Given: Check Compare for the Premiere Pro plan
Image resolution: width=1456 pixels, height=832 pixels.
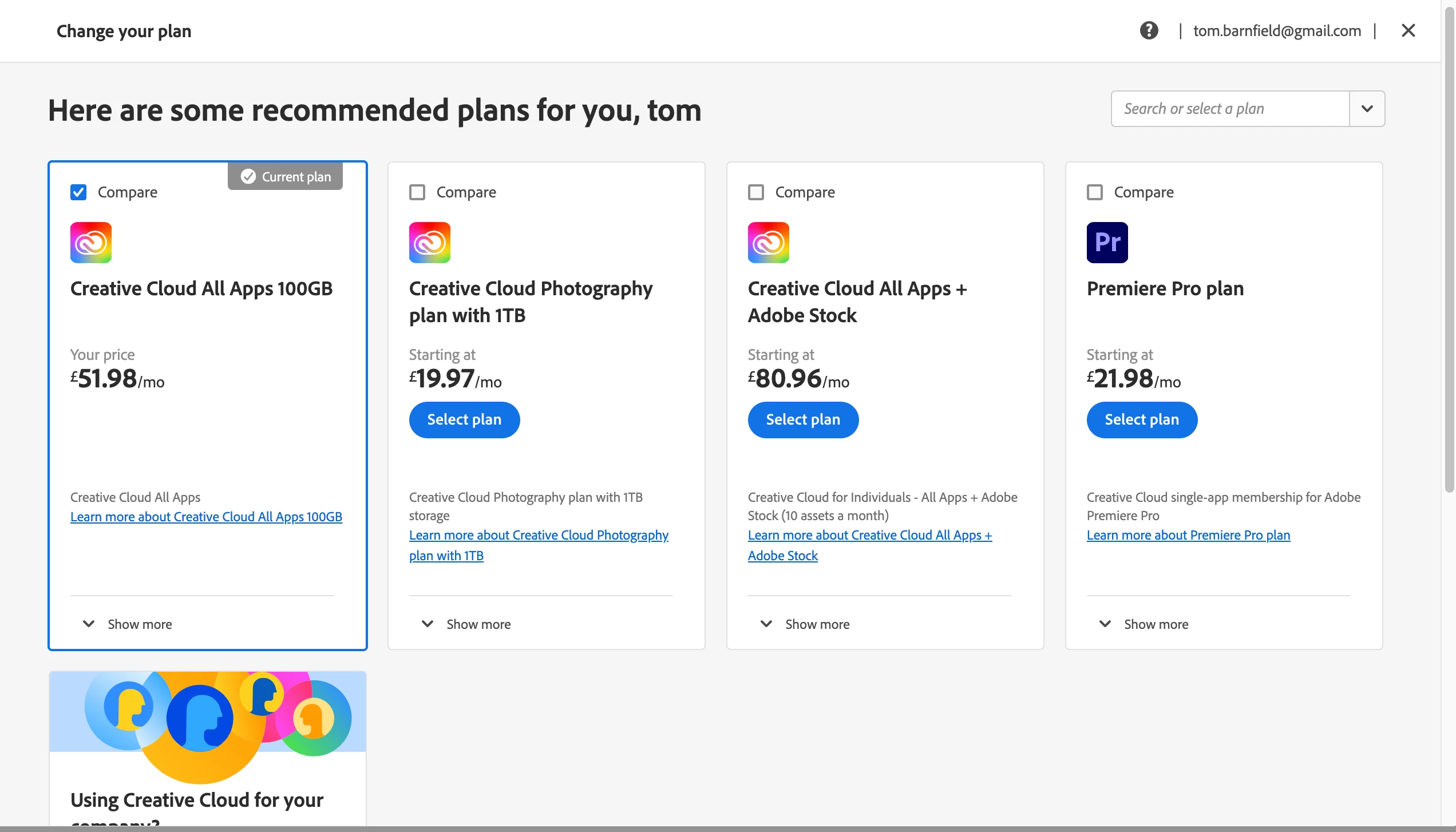Looking at the screenshot, I should [x=1094, y=192].
